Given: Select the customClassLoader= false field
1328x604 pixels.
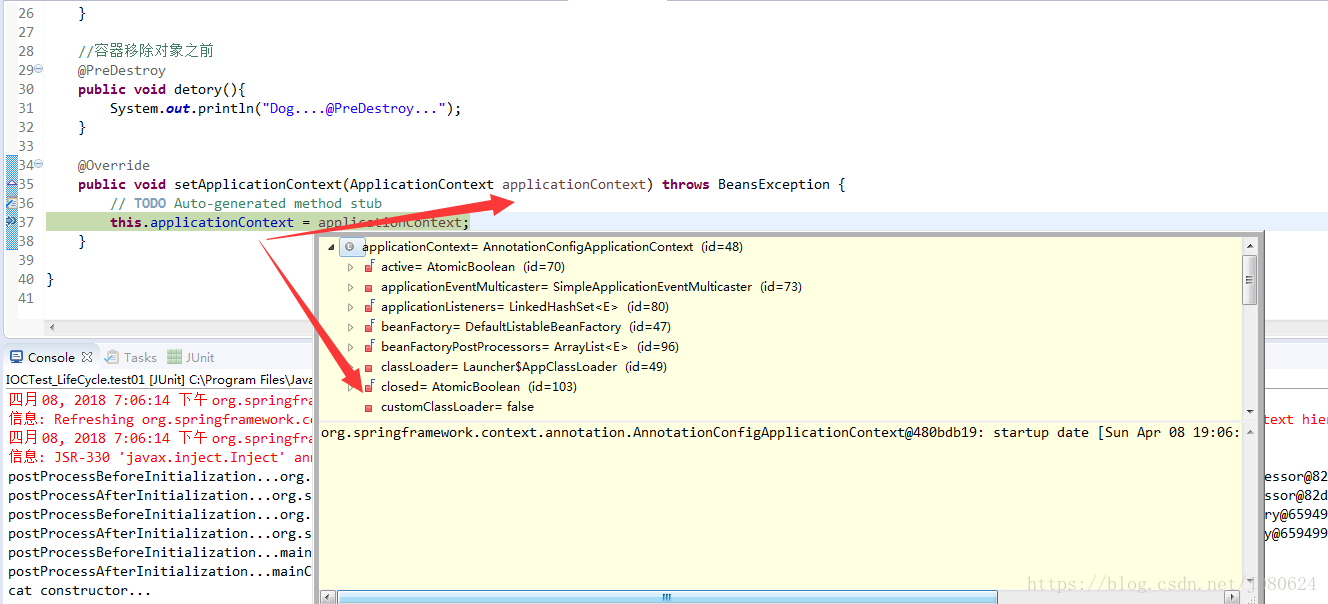Looking at the screenshot, I should pyautogui.click(x=457, y=407).
